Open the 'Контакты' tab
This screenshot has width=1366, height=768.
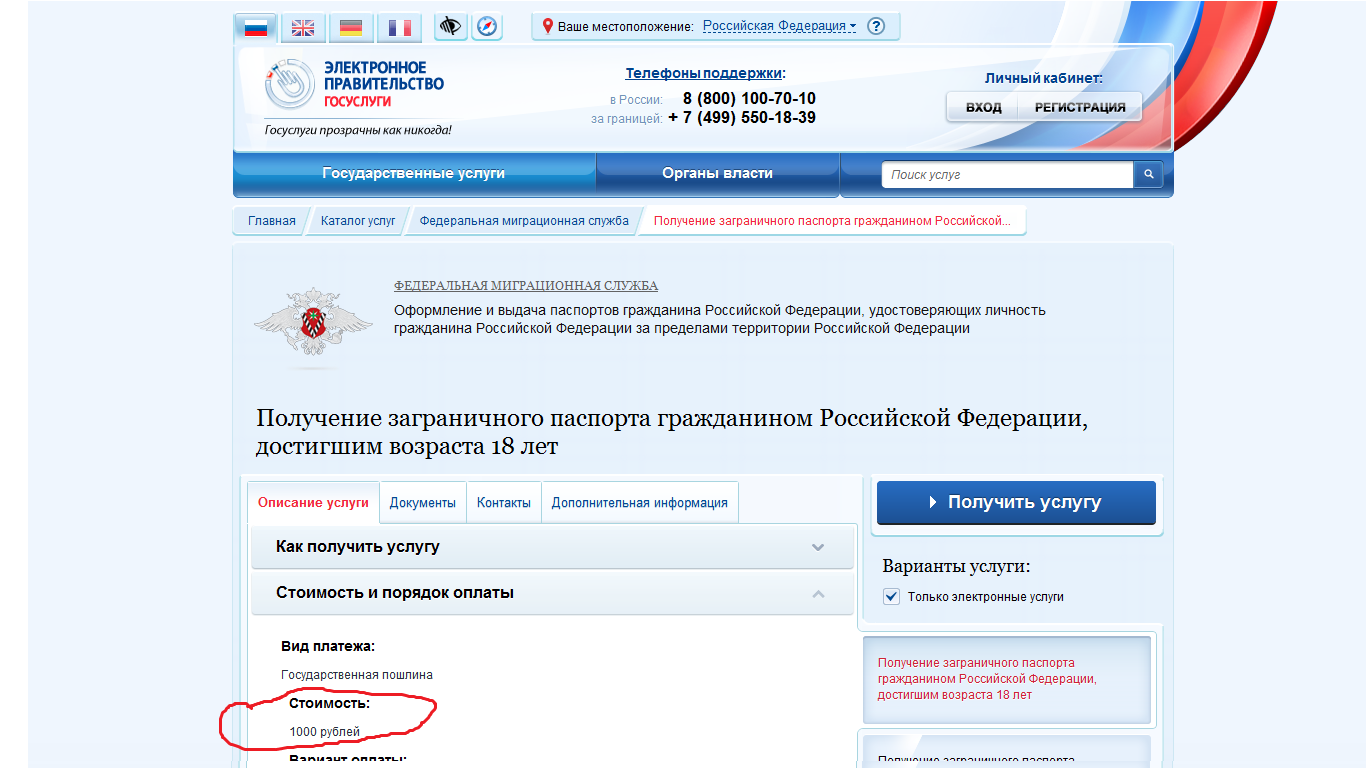[504, 503]
